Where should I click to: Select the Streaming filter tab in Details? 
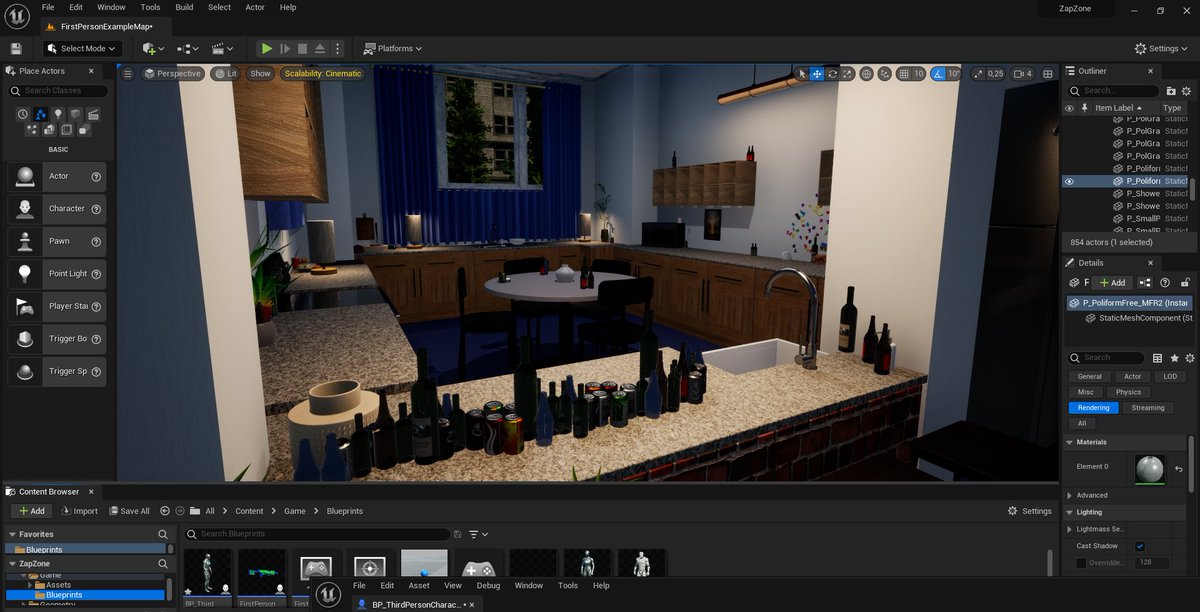click(1147, 407)
